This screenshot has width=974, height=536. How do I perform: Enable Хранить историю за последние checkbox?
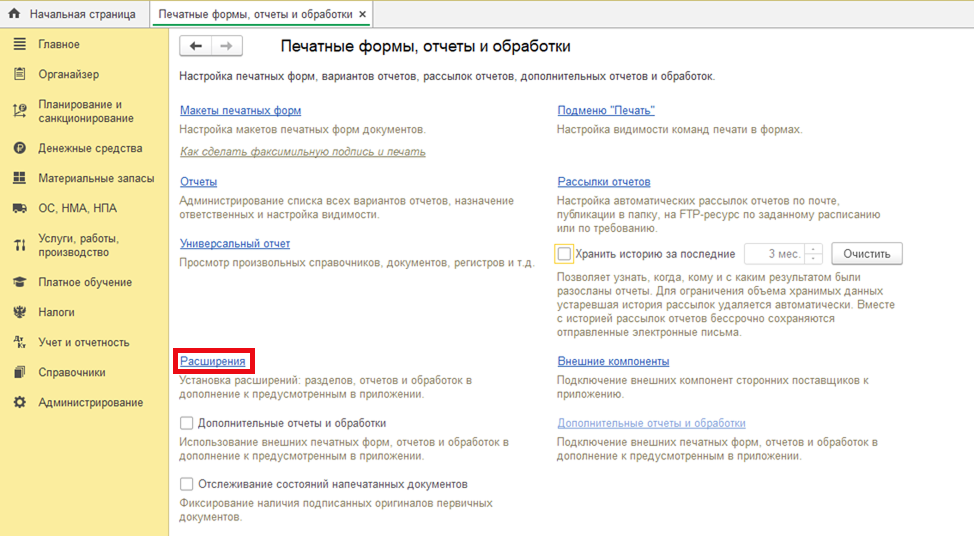coord(564,254)
